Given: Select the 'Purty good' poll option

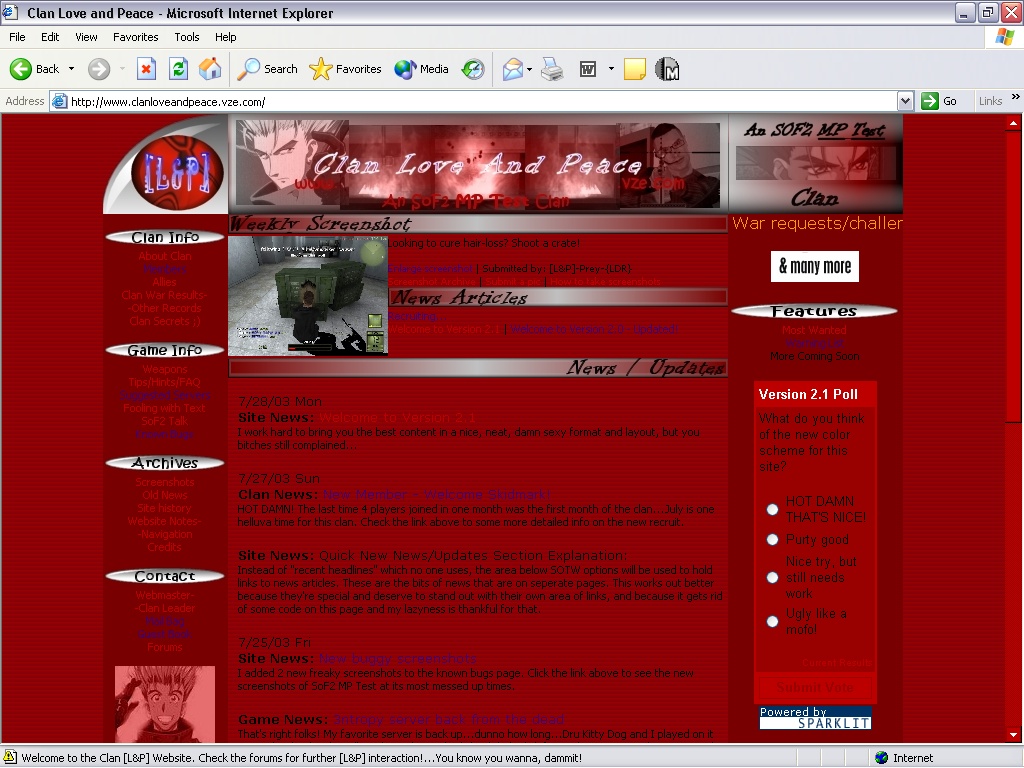Looking at the screenshot, I should 773,539.
